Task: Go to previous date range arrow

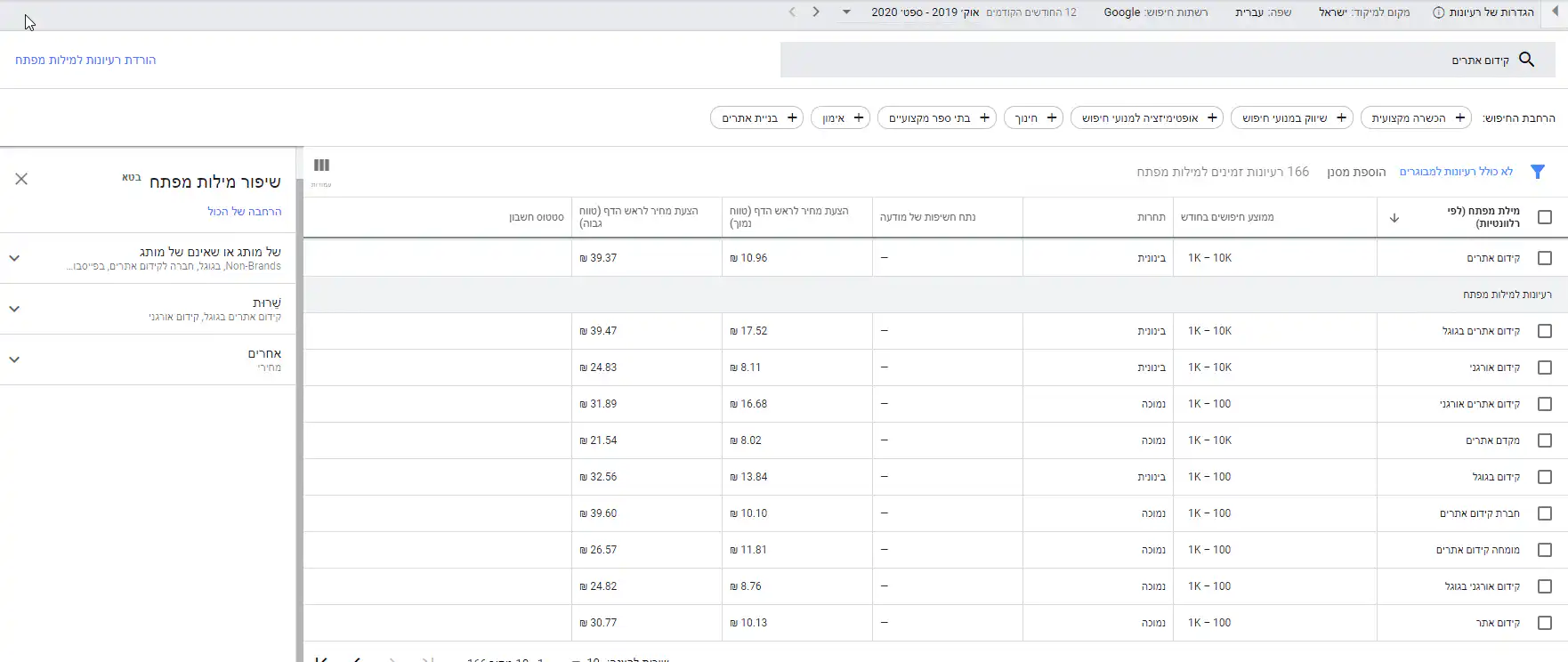Action: pyautogui.click(x=792, y=12)
